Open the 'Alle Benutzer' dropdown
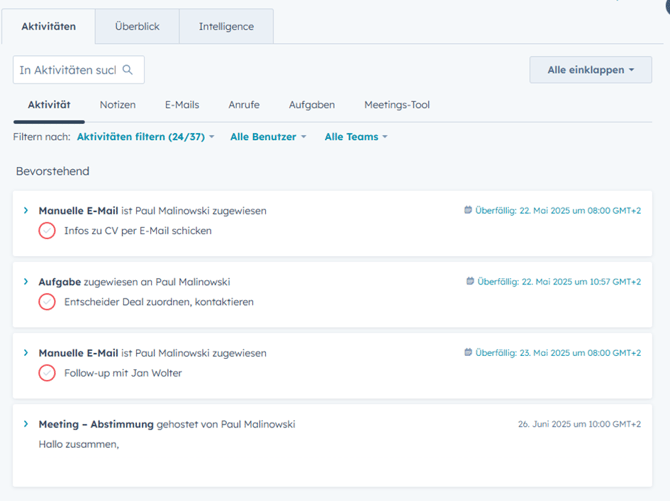The image size is (670, 501). click(x=268, y=137)
